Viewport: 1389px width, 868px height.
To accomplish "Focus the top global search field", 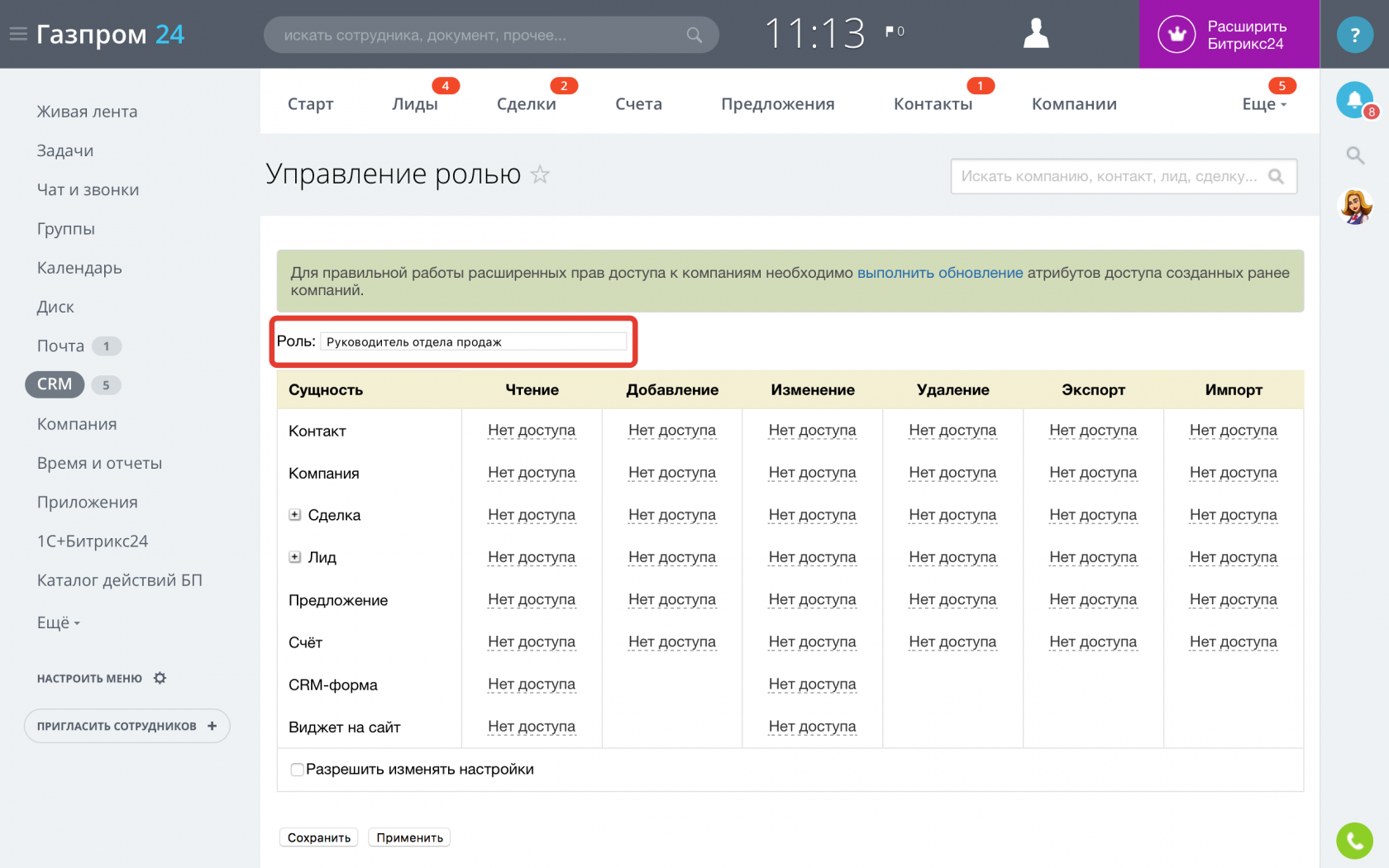I will click(491, 35).
